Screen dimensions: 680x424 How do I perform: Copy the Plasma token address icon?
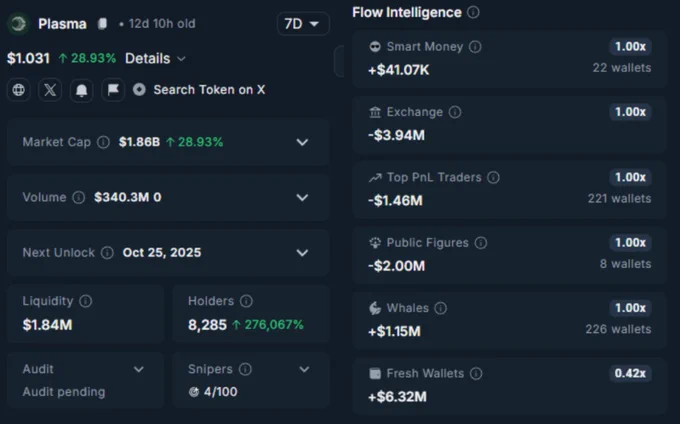coord(102,23)
